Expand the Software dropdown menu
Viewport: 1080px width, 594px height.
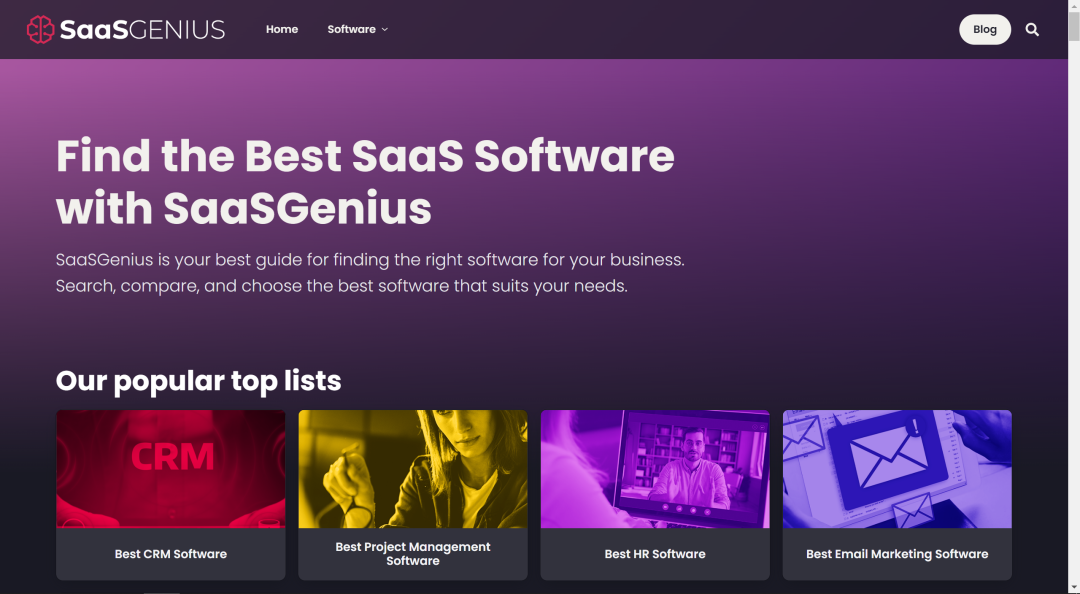357,29
